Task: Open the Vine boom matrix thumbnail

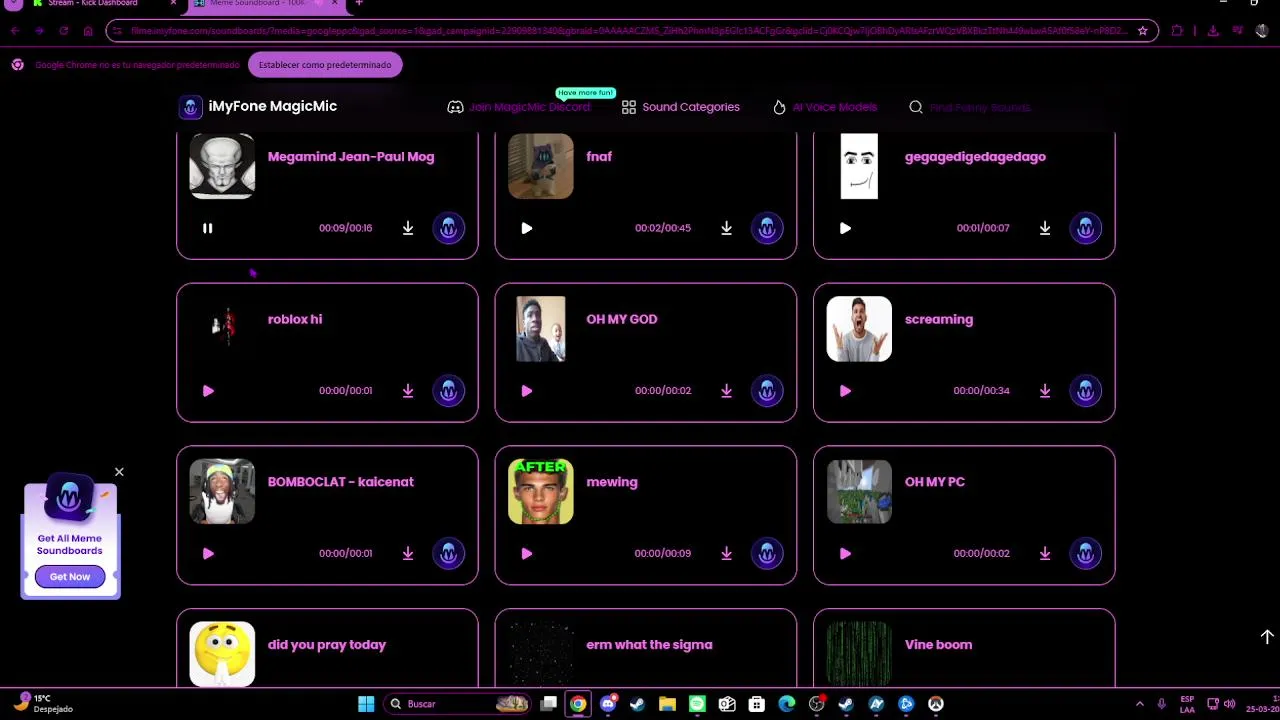Action: pos(859,654)
